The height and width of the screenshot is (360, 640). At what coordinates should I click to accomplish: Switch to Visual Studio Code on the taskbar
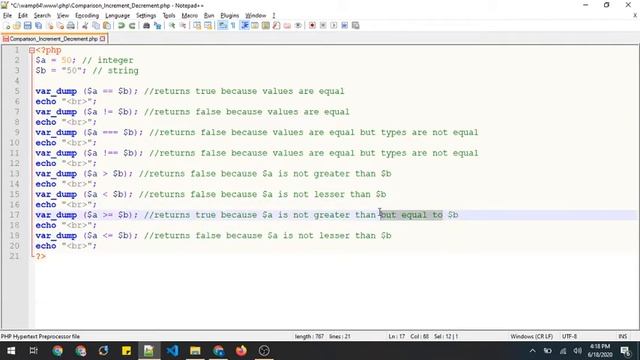tap(172, 351)
